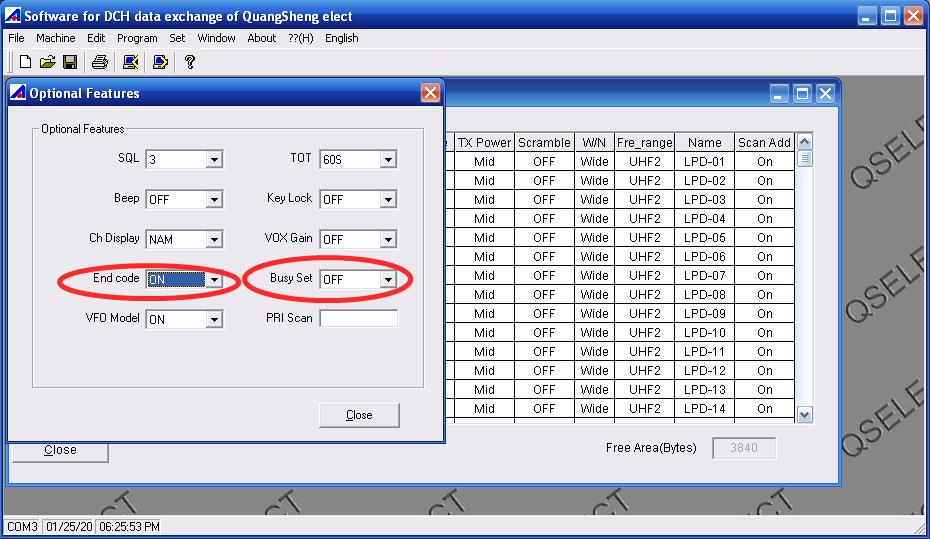Click Close button in Optional Features dialog
The image size is (930, 539).
359,415
